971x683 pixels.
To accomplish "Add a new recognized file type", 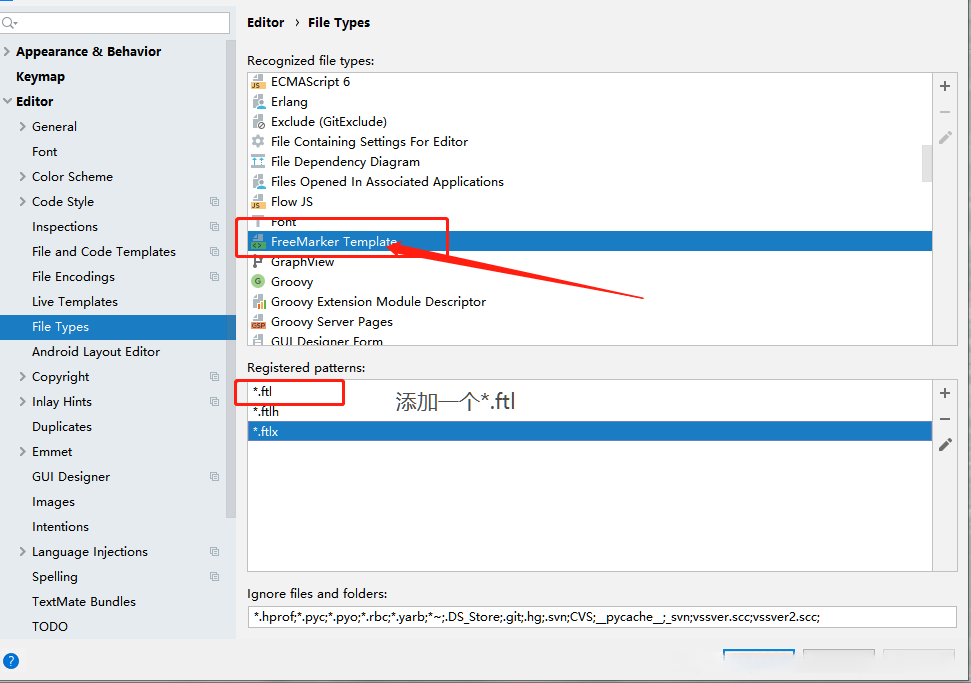I will point(945,86).
